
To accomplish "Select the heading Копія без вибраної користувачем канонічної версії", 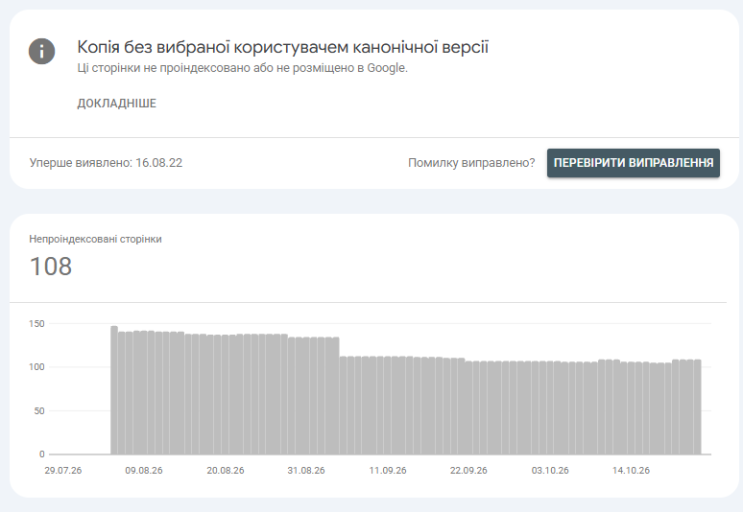I will 283,47.
